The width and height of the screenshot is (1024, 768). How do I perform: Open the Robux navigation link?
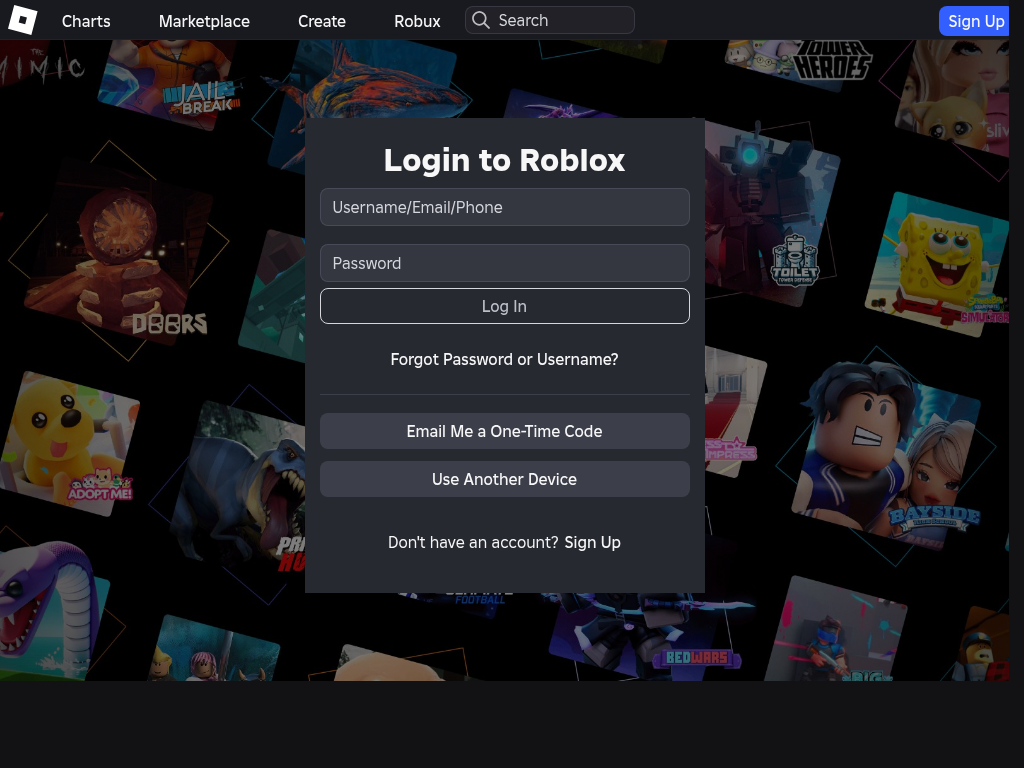point(417,21)
